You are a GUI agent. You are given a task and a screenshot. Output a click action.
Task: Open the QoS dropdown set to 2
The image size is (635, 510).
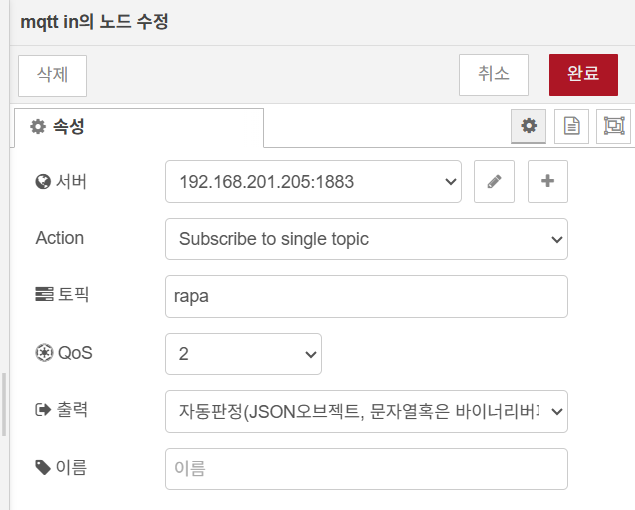point(243,354)
